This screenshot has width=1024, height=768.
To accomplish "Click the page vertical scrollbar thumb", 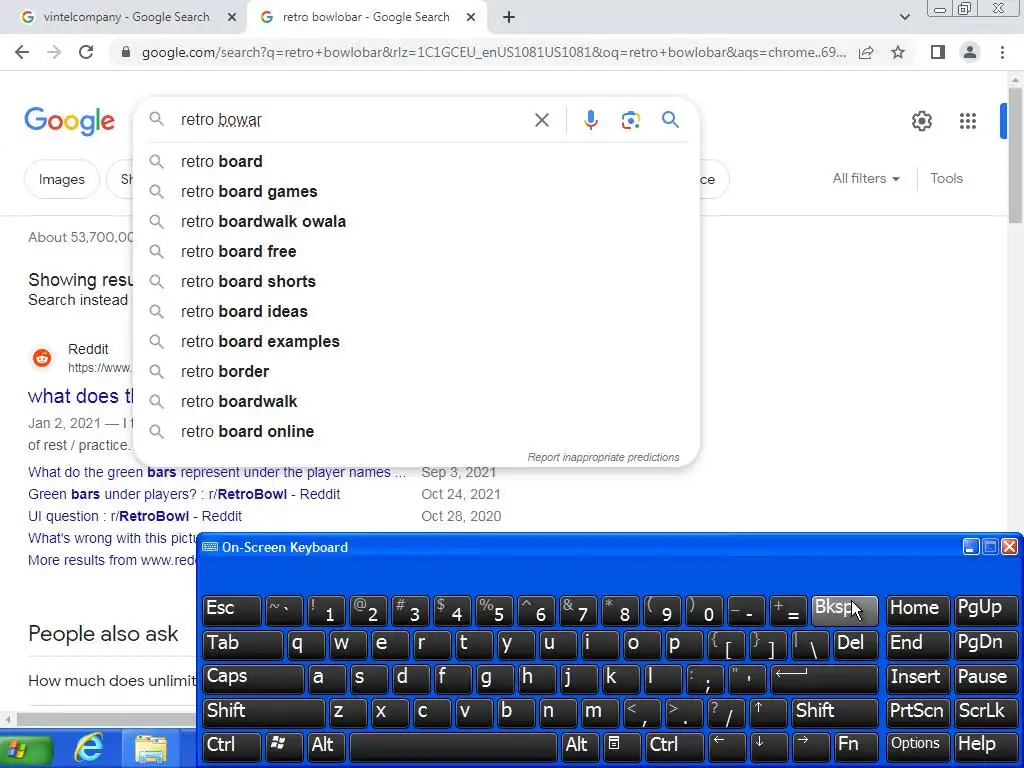I will (x=1016, y=157).
